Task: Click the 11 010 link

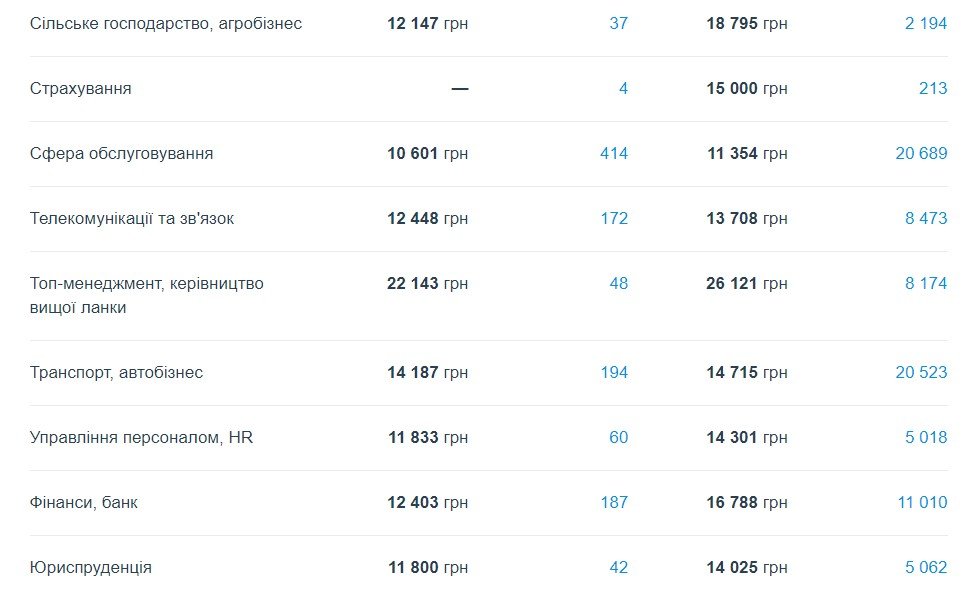Action: click(921, 502)
